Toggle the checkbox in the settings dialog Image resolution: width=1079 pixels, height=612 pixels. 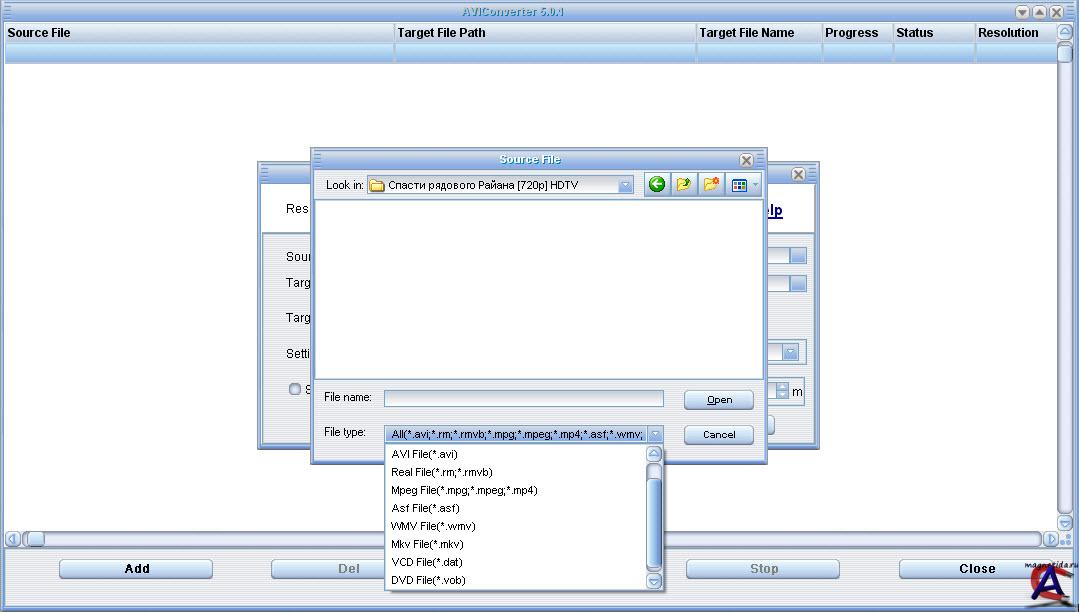(x=295, y=389)
